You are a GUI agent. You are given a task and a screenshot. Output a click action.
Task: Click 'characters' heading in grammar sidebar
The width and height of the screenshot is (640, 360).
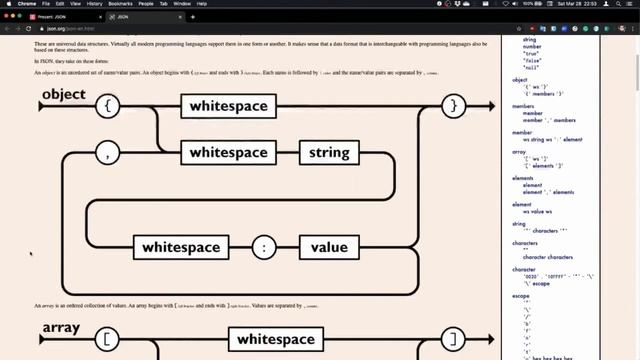click(x=524, y=243)
